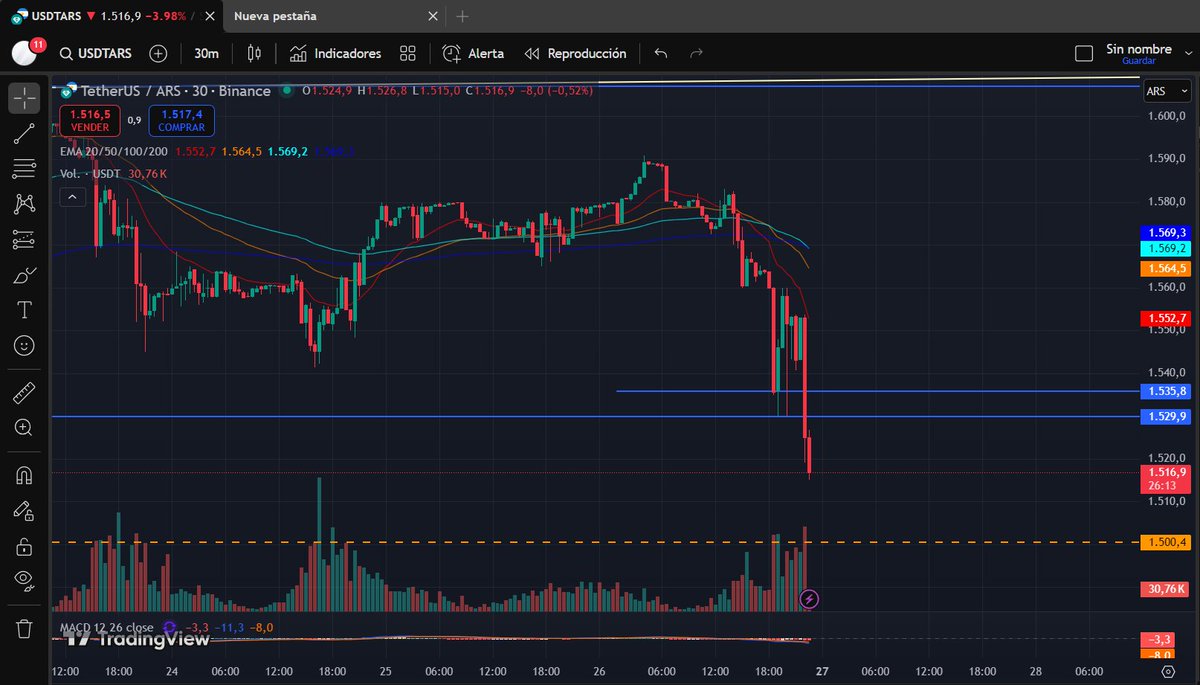Switch to the Nueva pestaña tab
Screen dimensions: 1200x685
[275, 16]
